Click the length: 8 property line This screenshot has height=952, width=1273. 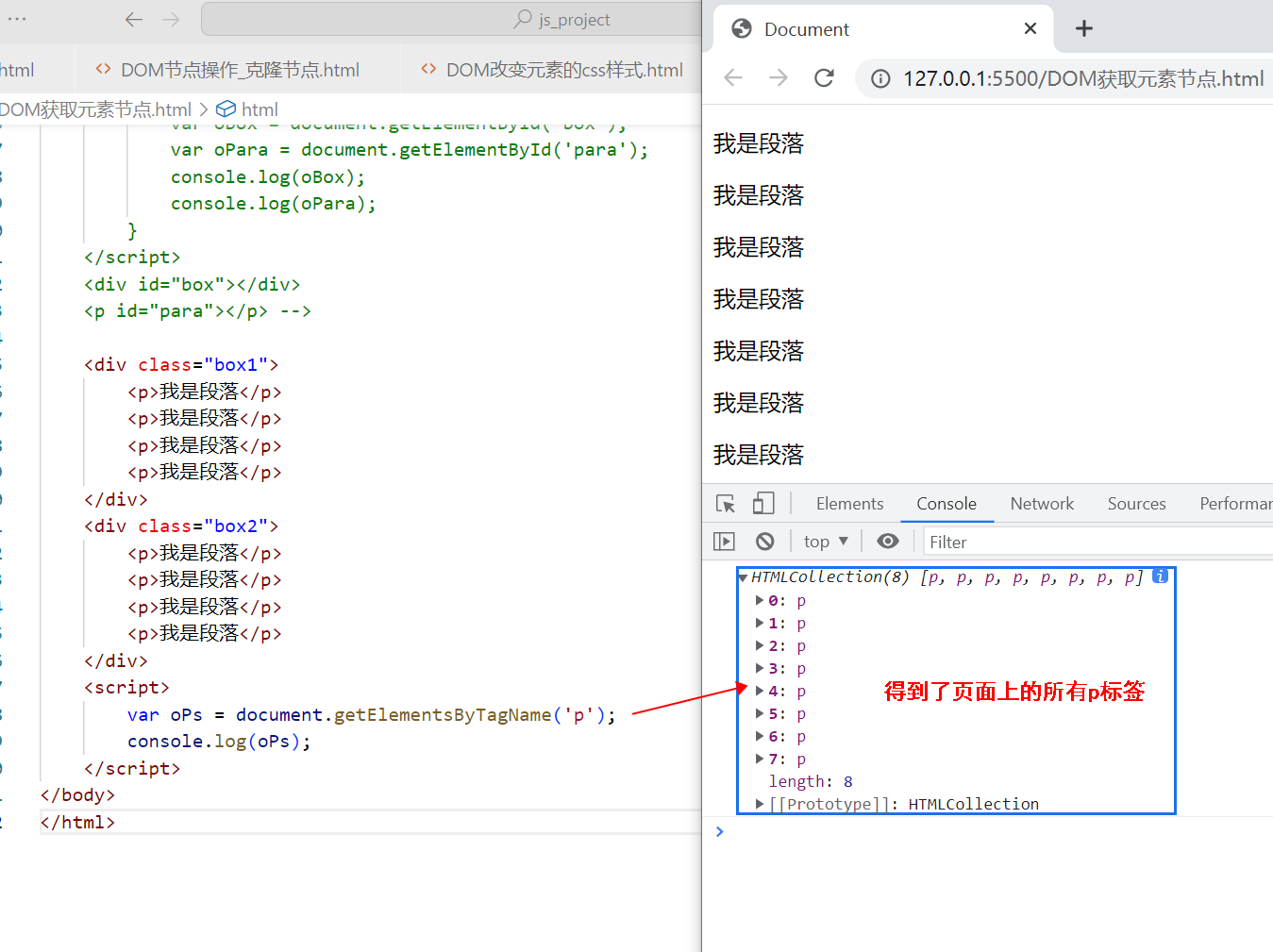[x=811, y=781]
